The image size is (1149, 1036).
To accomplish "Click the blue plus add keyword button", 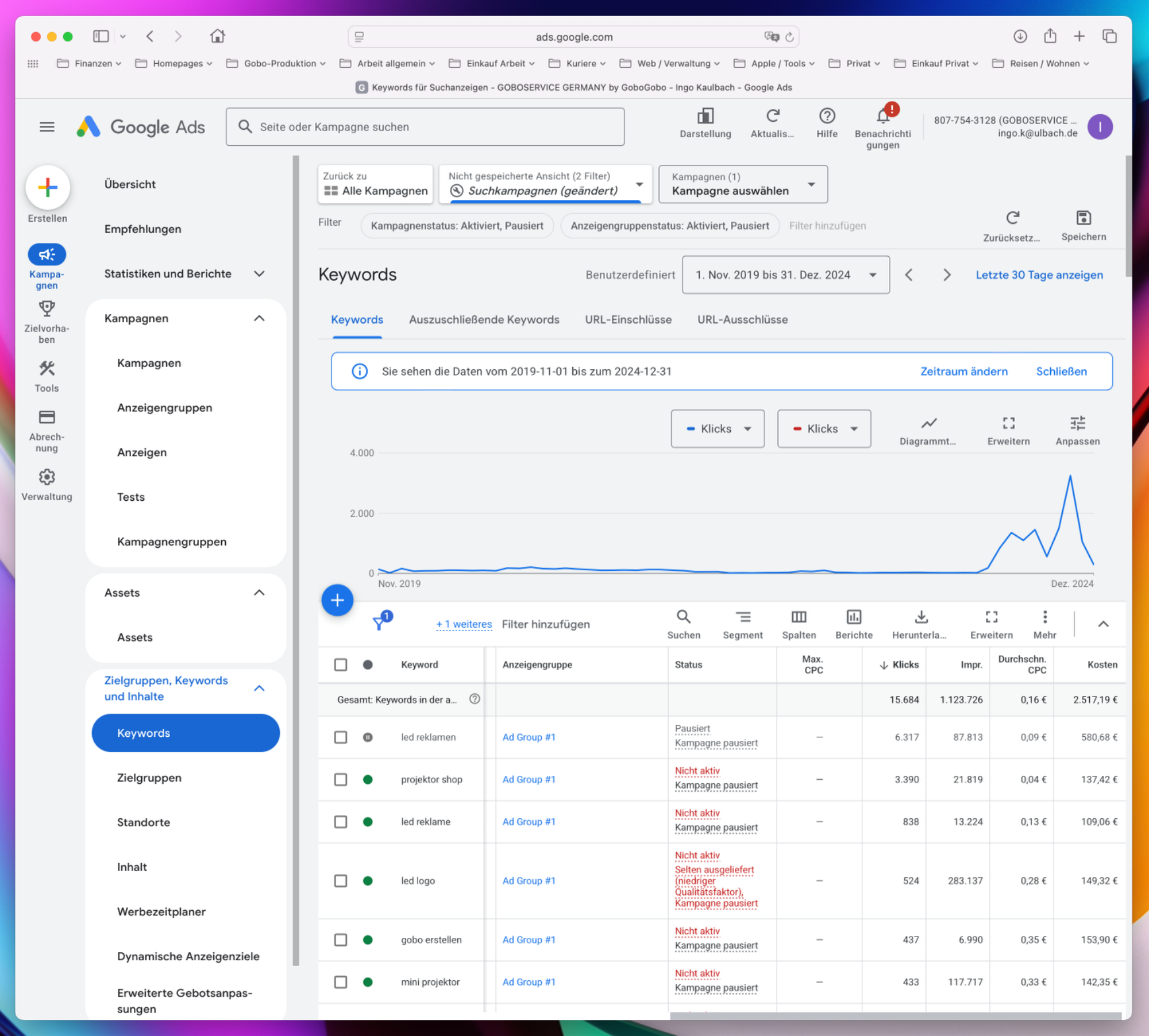I will coord(337,601).
